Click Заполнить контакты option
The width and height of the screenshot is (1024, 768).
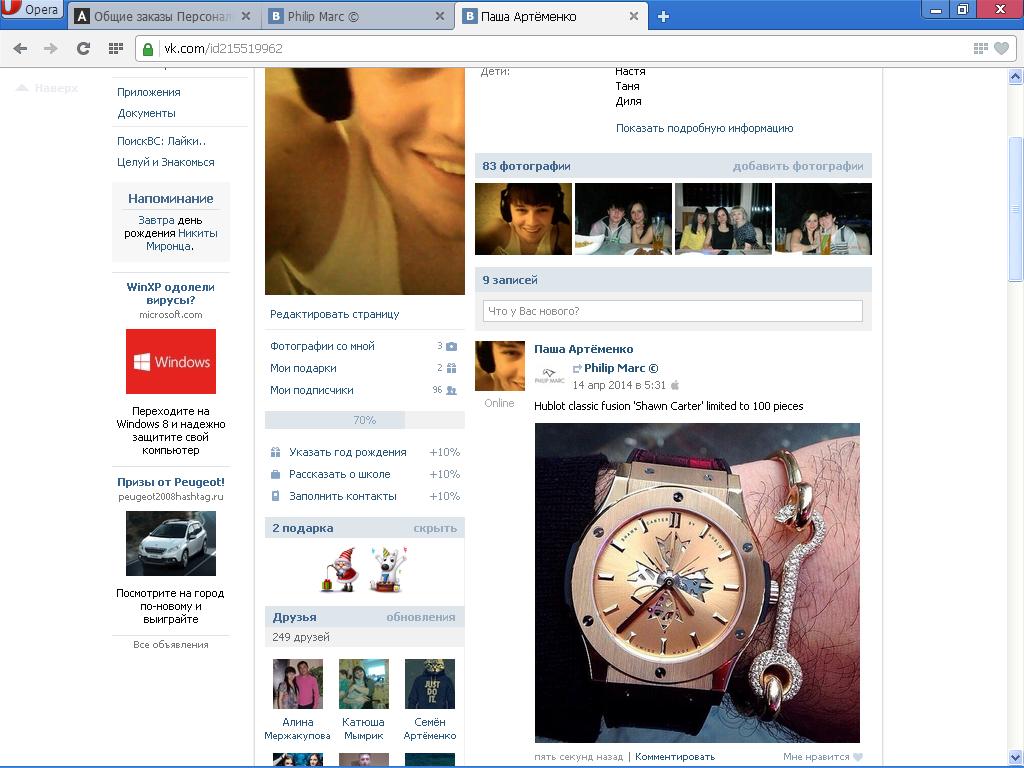[343, 496]
